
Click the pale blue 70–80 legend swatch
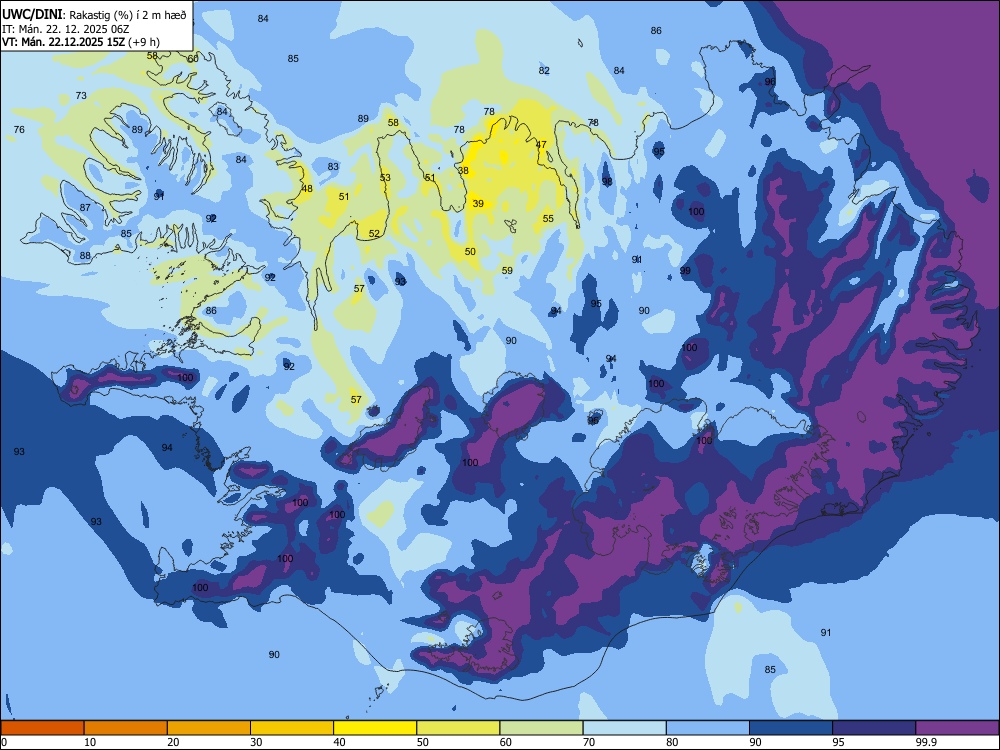click(625, 728)
